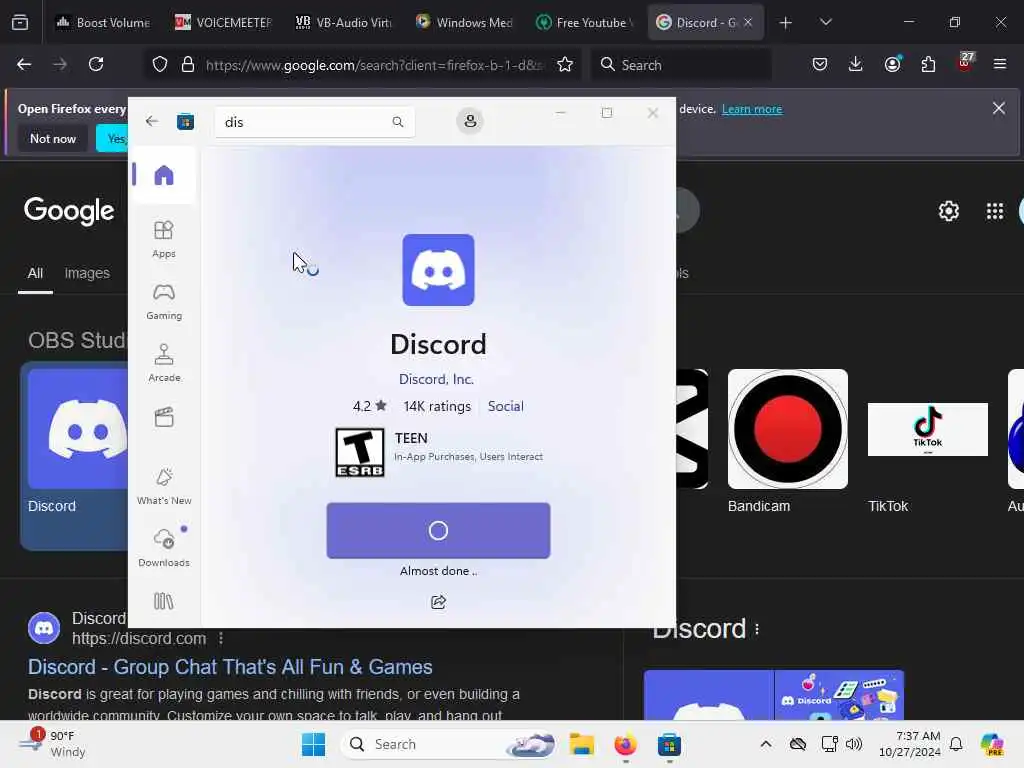Select the TikTok thumbnail
The width and height of the screenshot is (1024, 768).
pyautogui.click(x=927, y=429)
